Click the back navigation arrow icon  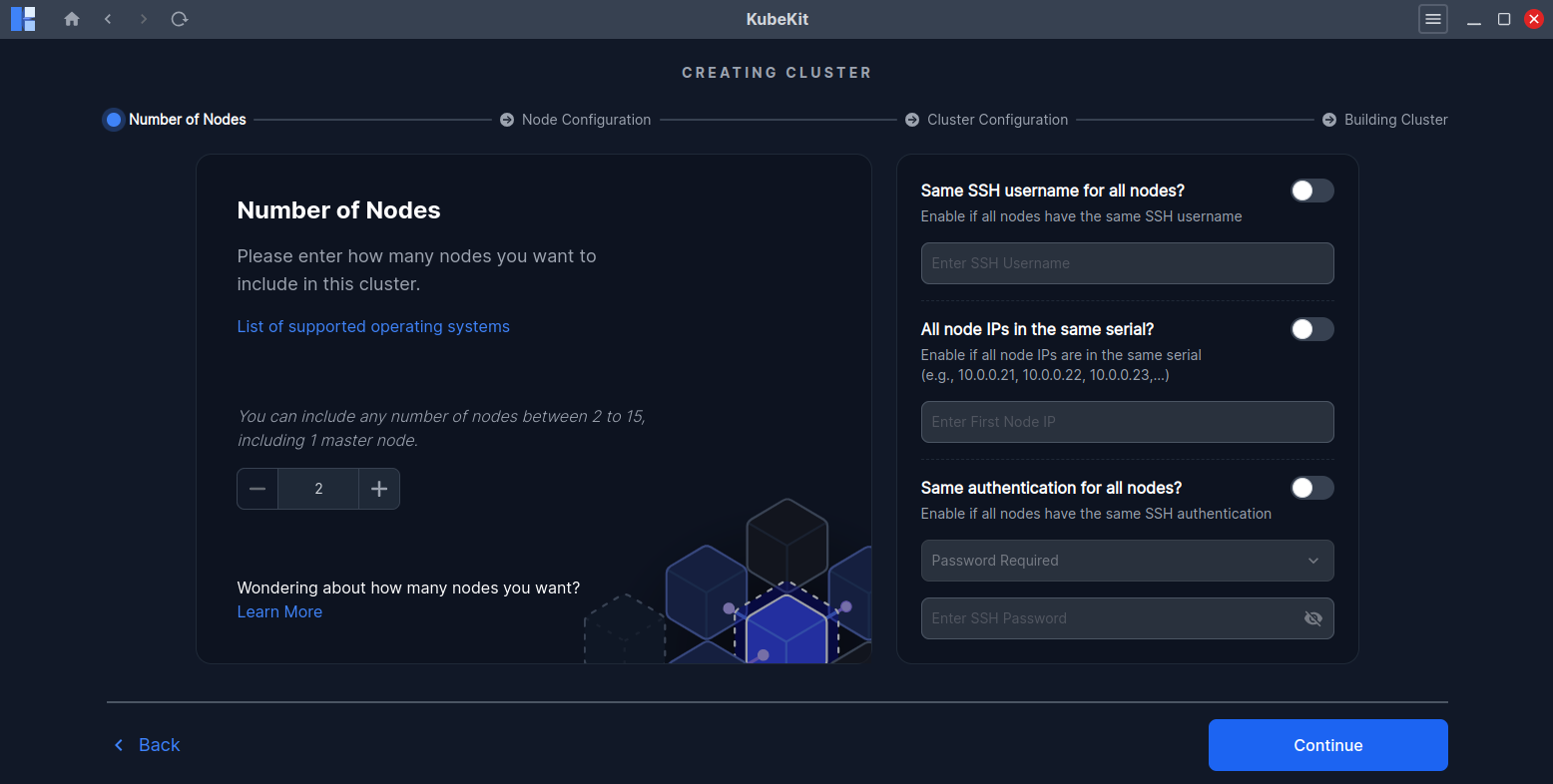[x=108, y=19]
